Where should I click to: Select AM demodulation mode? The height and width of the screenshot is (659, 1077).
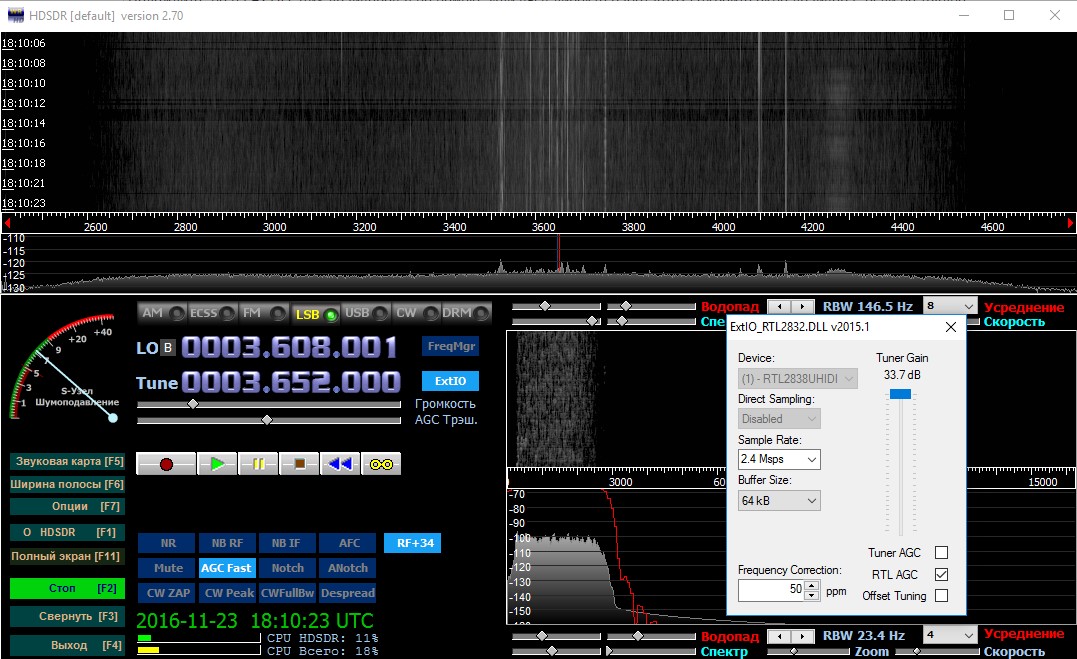click(x=162, y=313)
